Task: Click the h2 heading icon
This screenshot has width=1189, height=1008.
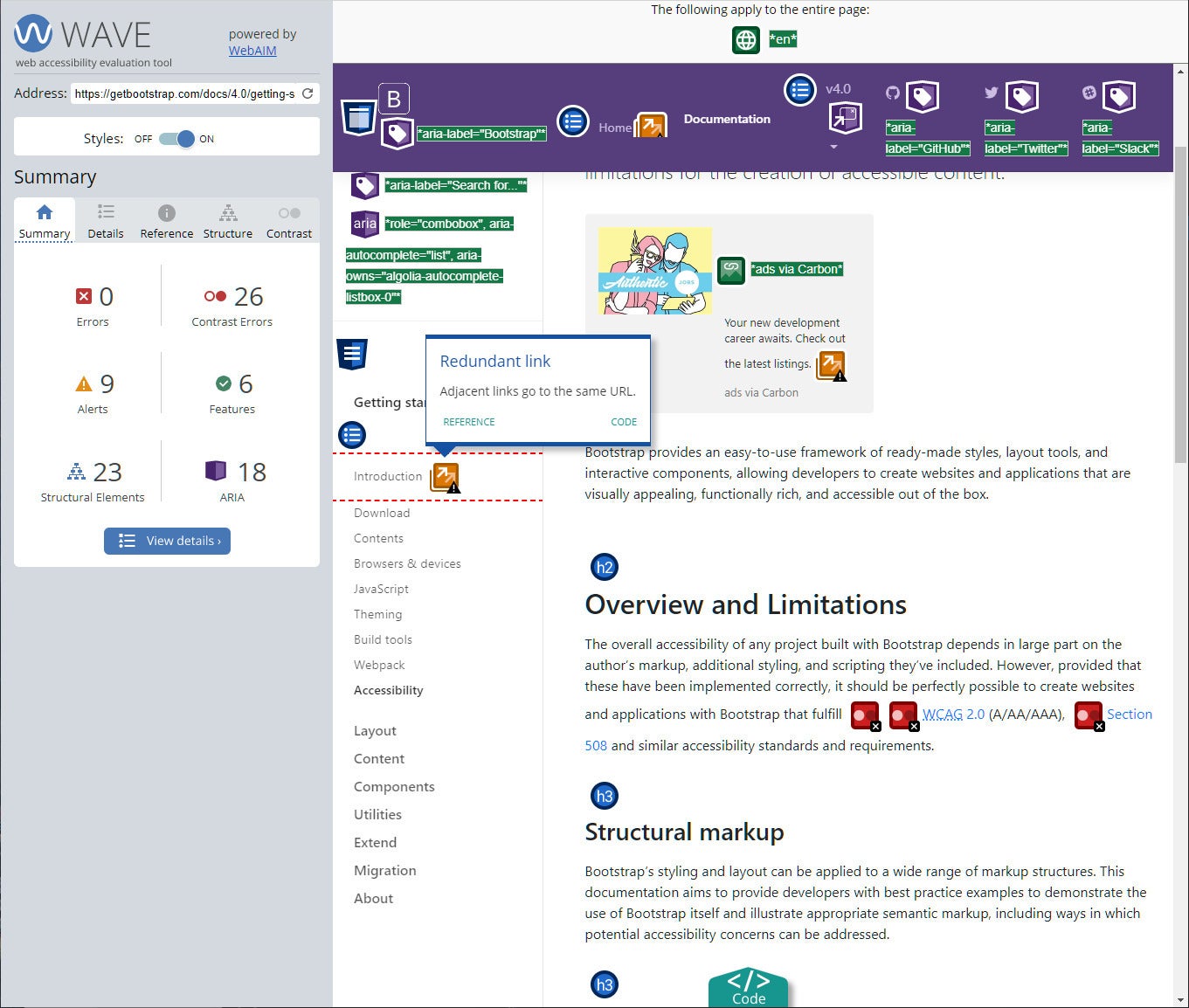Action: point(605,567)
